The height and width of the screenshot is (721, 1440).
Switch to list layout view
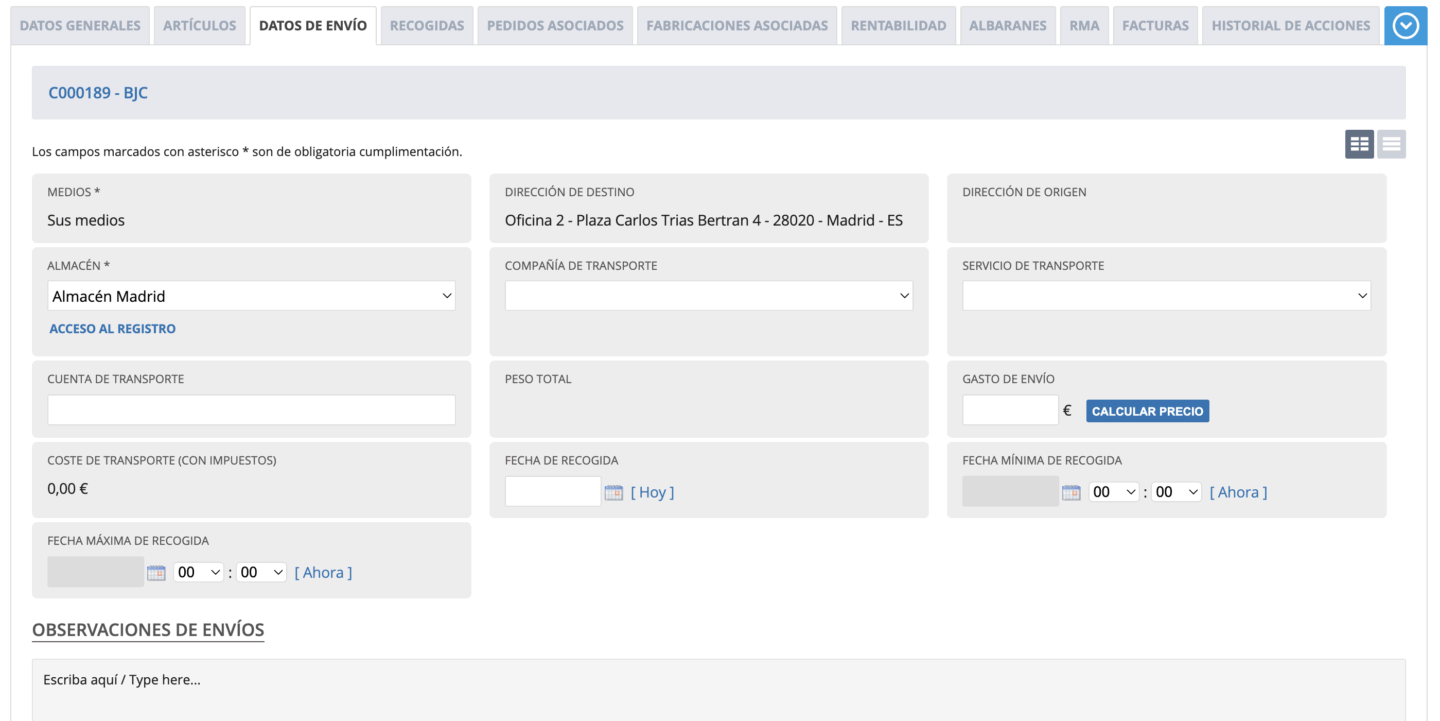click(x=1391, y=144)
